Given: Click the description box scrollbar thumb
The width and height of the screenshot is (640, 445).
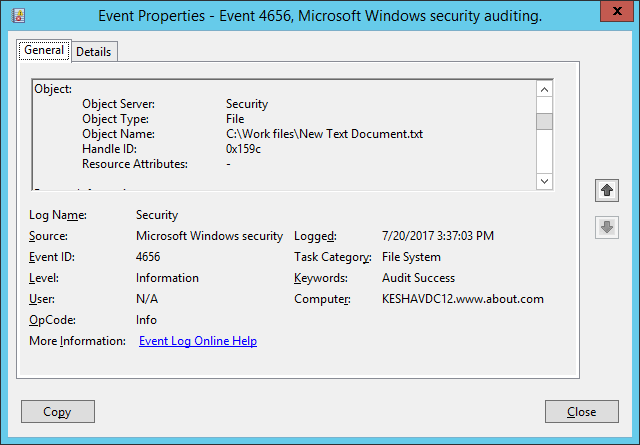Looking at the screenshot, I should point(544,121).
